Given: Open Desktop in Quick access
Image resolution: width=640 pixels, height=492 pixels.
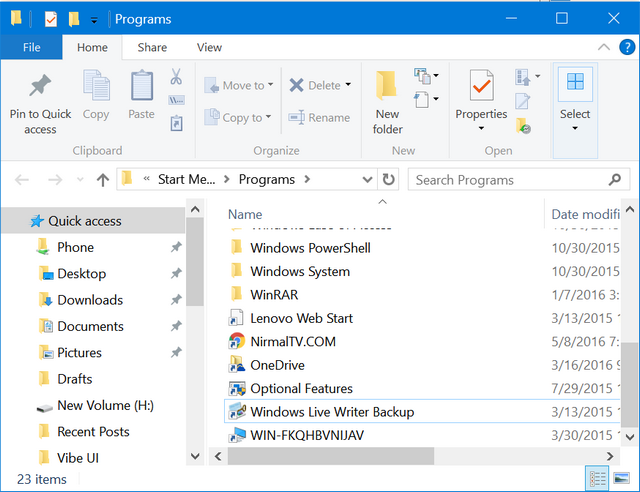Looking at the screenshot, I should click(x=82, y=274).
